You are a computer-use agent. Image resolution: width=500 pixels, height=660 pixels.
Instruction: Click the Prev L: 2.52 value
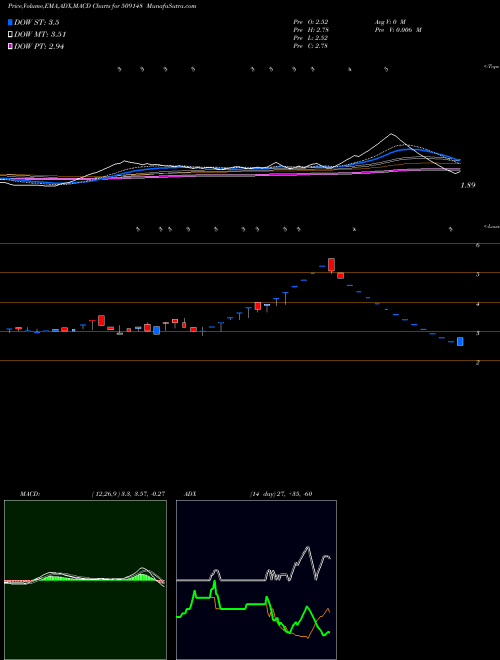tap(311, 38)
